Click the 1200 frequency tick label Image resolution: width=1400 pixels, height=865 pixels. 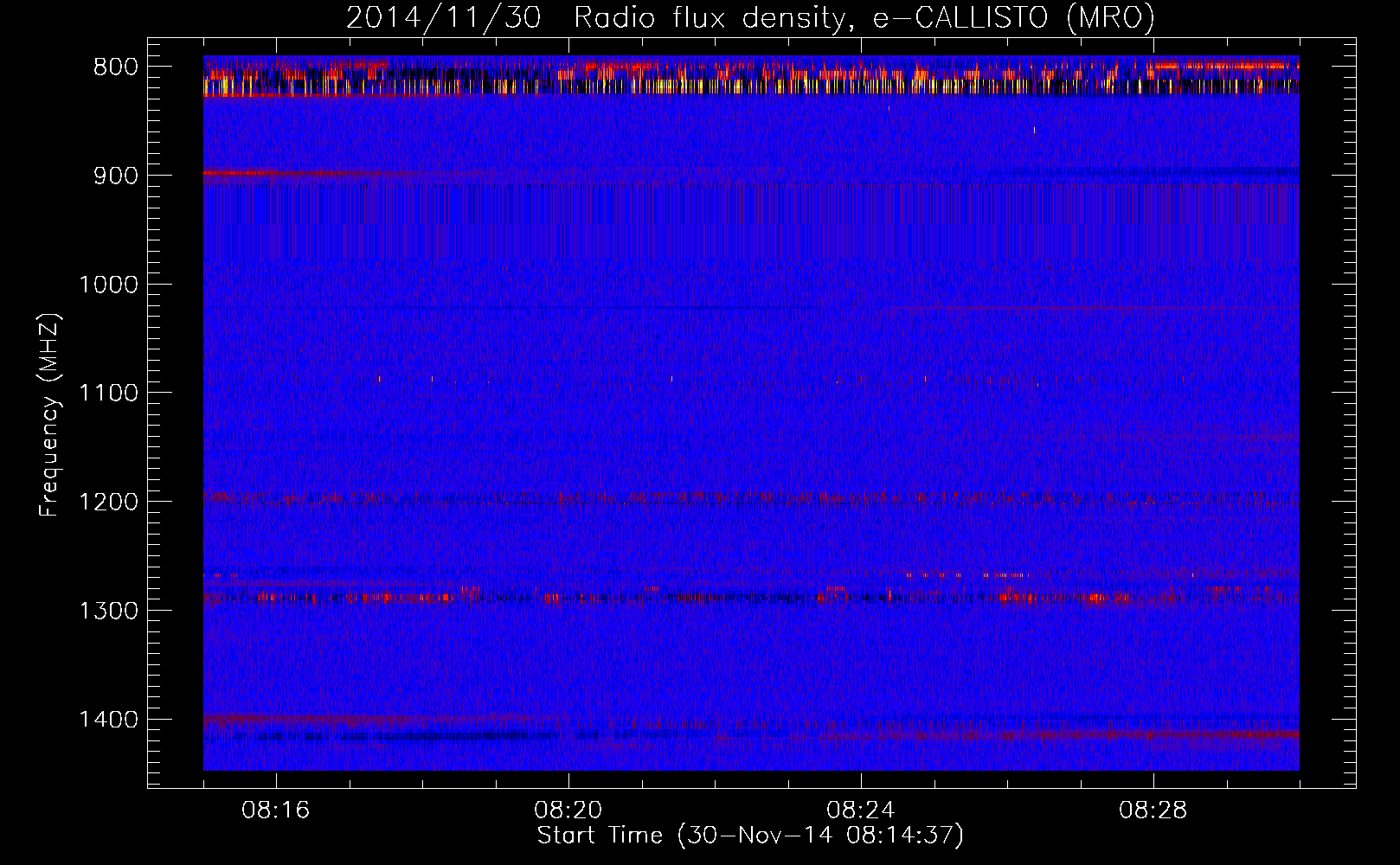pos(108,502)
